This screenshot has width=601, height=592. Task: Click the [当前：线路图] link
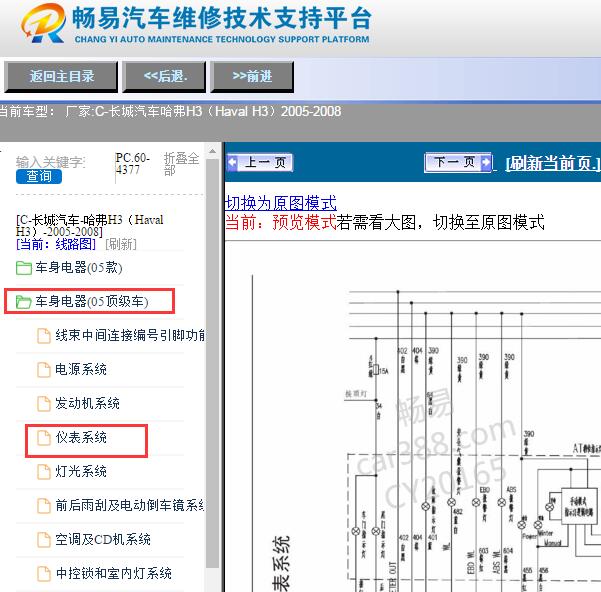point(56,244)
